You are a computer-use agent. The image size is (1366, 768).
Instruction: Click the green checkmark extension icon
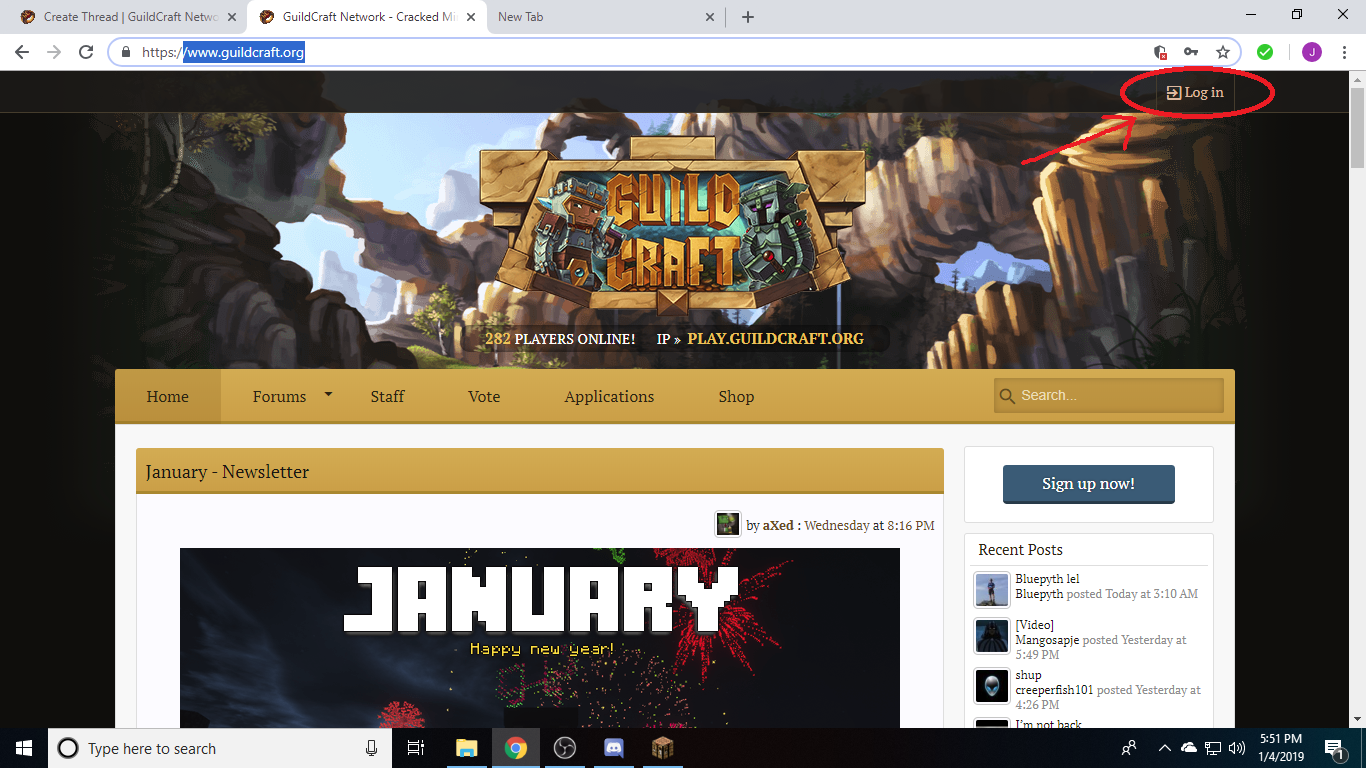point(1265,52)
